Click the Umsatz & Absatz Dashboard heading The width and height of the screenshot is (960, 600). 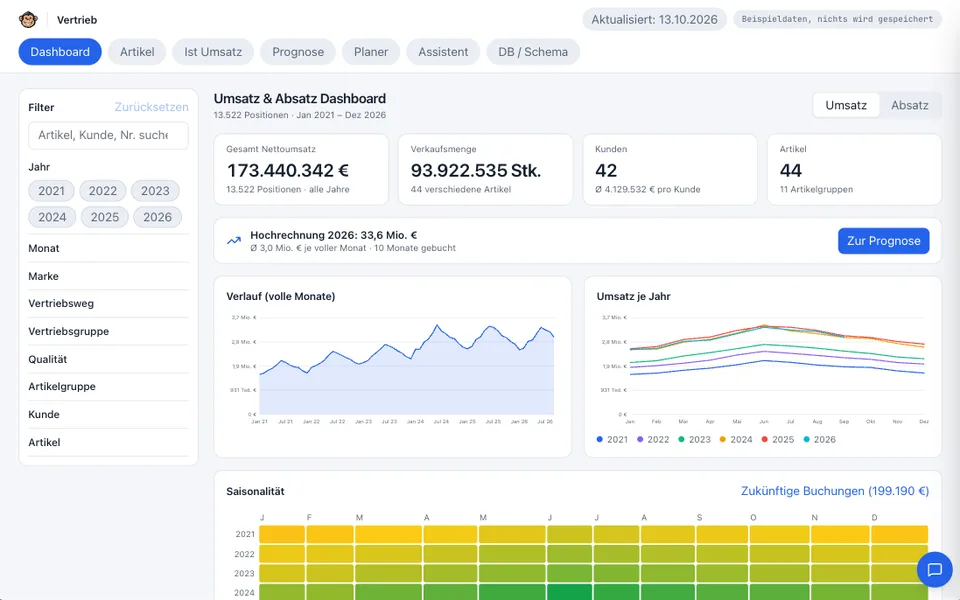click(x=300, y=99)
